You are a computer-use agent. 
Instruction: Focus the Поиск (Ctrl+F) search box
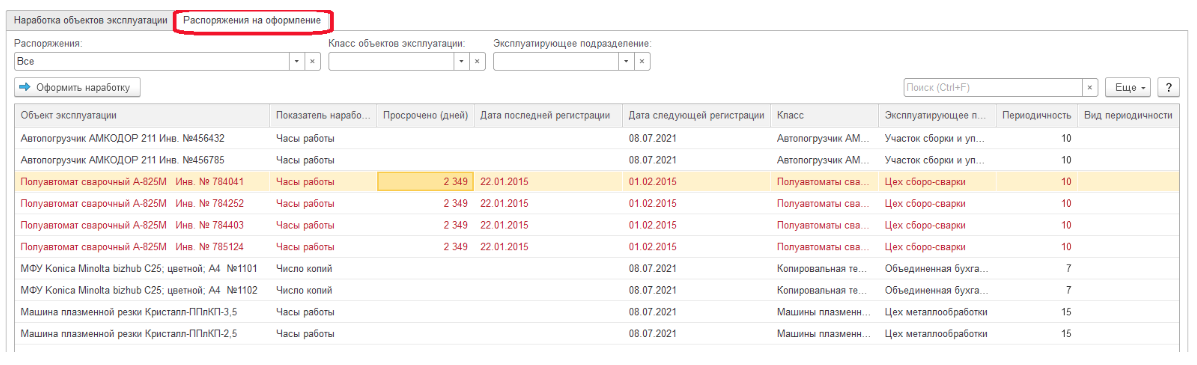click(x=993, y=87)
